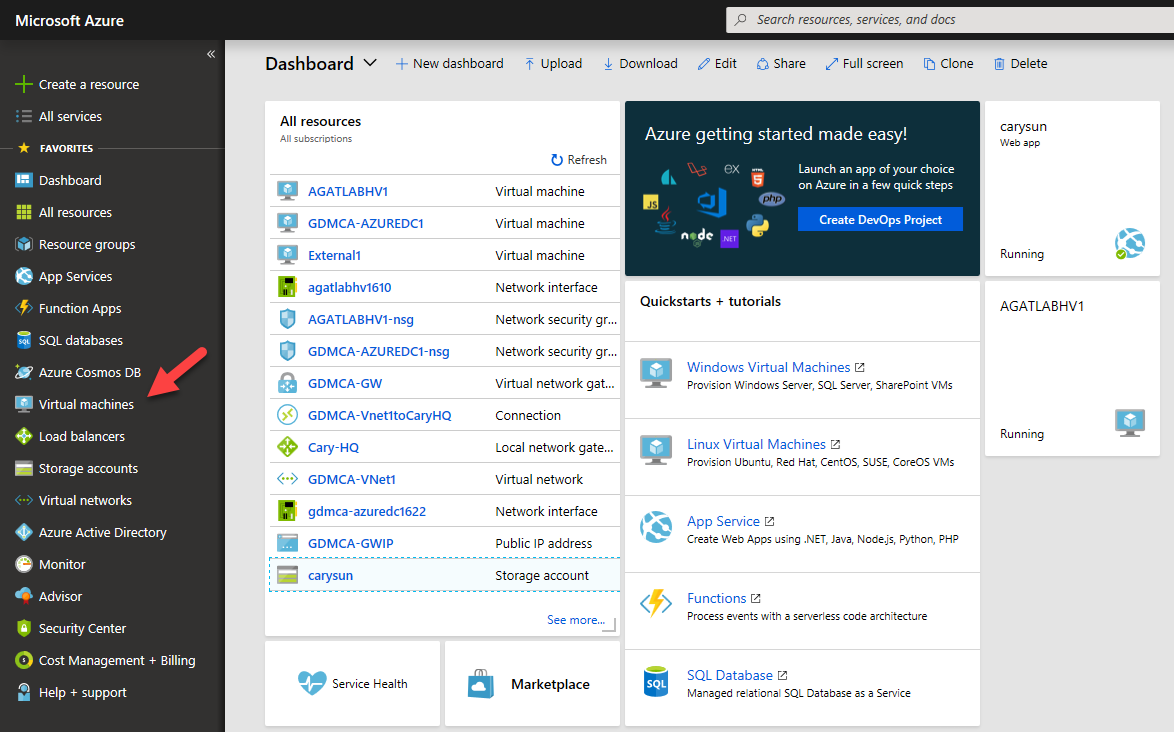
Task: Click Delete in the dashboard toolbar
Action: click(1021, 64)
